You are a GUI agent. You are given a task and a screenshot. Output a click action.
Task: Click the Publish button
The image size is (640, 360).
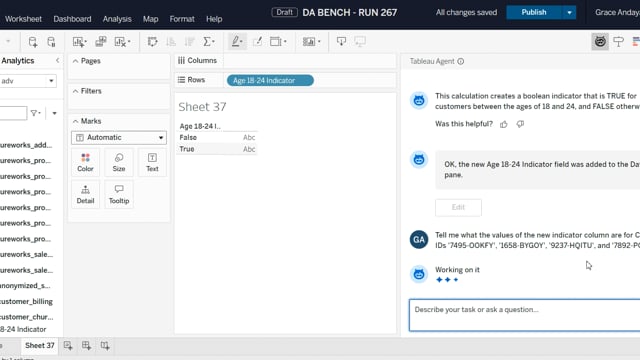534,12
